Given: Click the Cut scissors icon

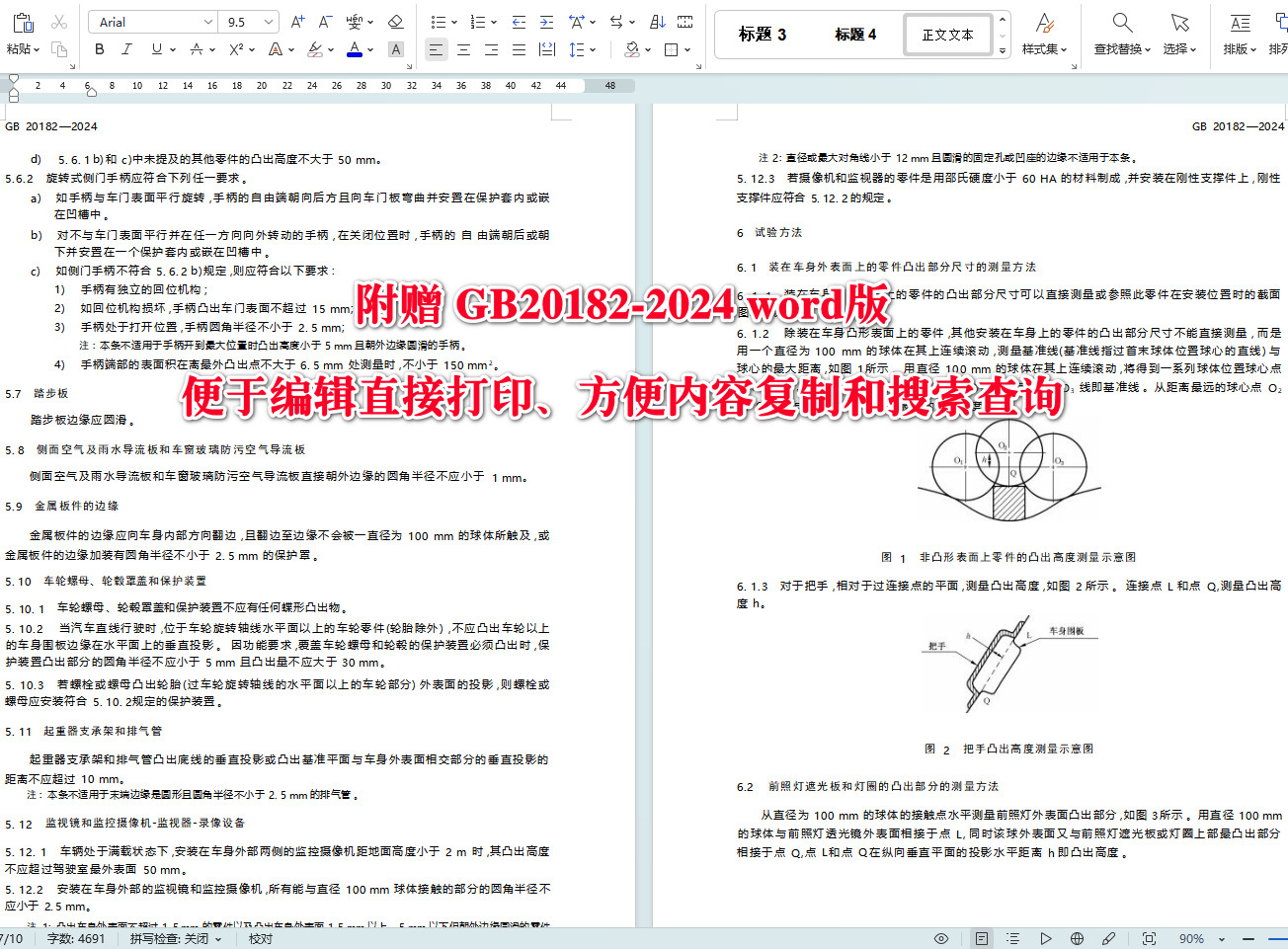Looking at the screenshot, I should (59, 22).
